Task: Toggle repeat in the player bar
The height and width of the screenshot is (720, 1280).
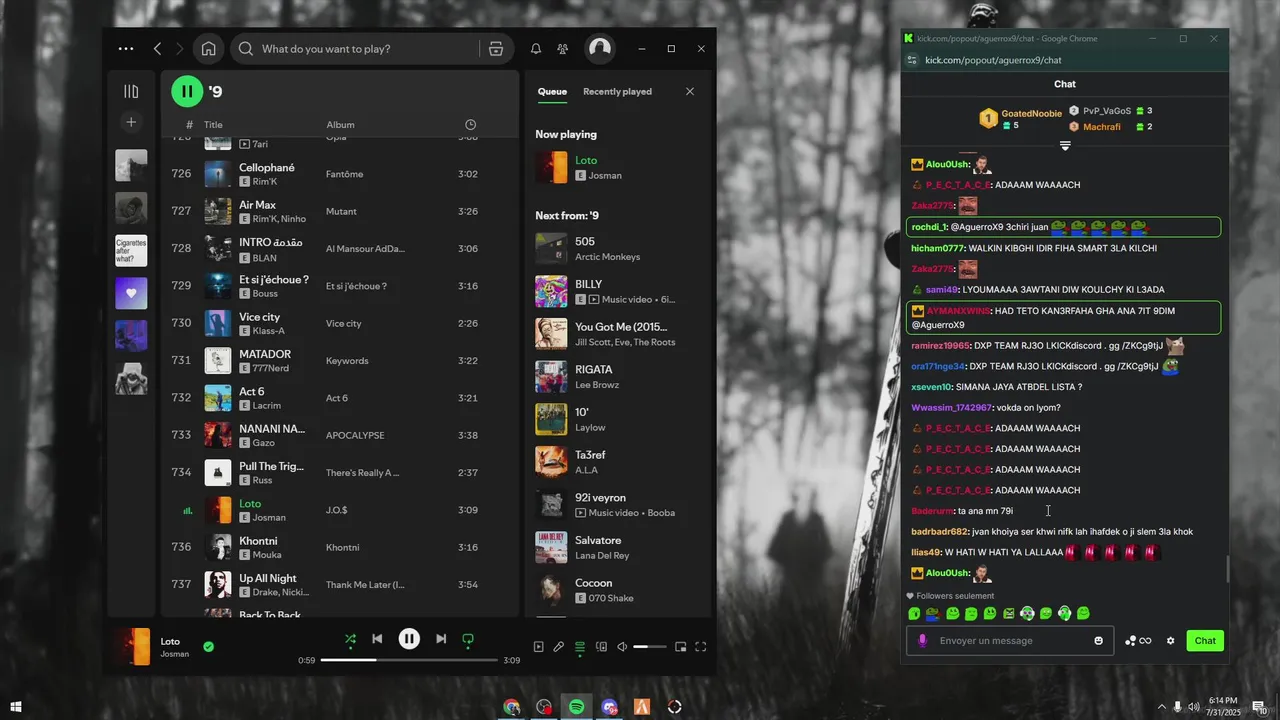Action: pyautogui.click(x=467, y=639)
